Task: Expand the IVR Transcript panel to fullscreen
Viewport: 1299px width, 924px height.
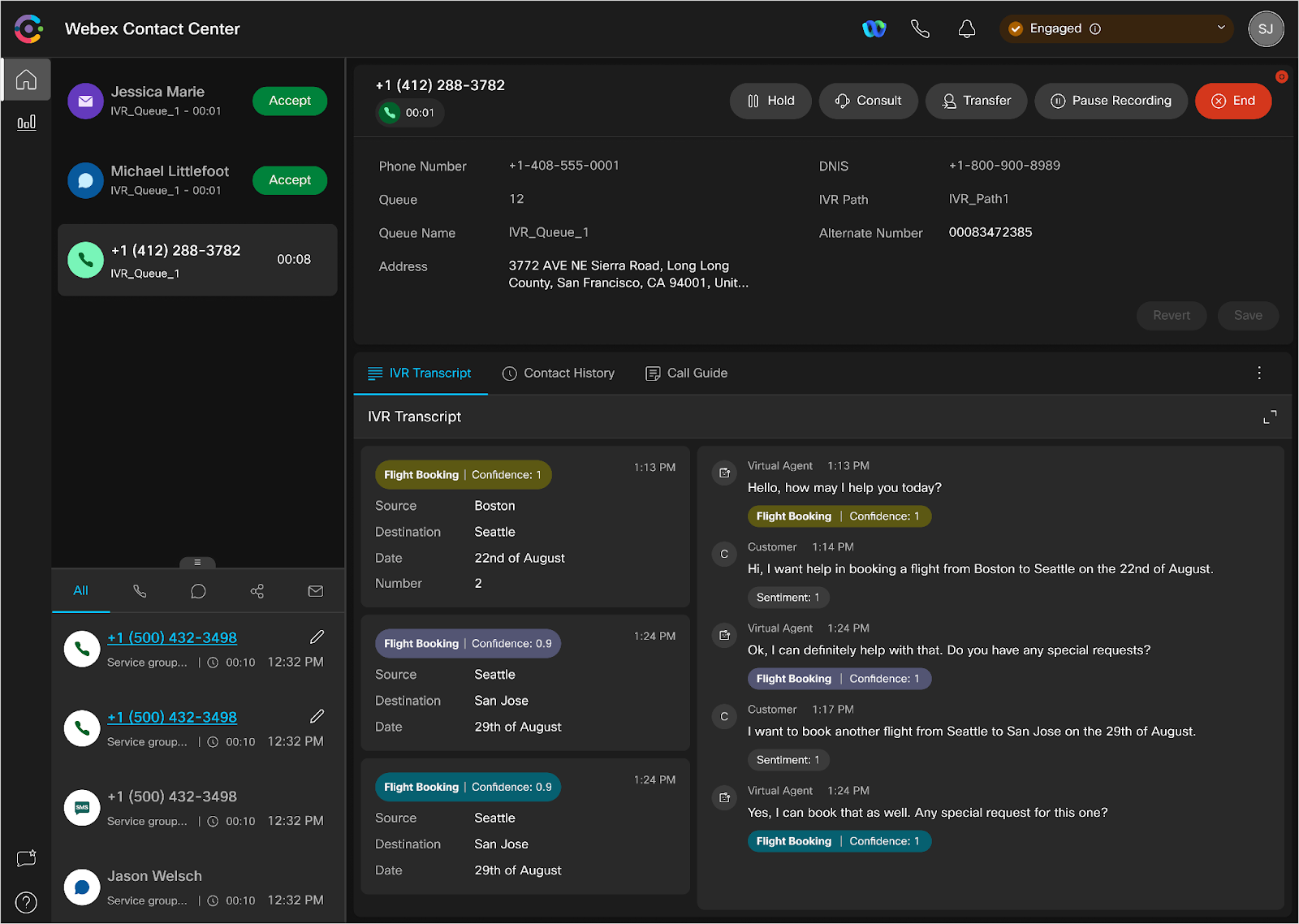Action: point(1270,417)
